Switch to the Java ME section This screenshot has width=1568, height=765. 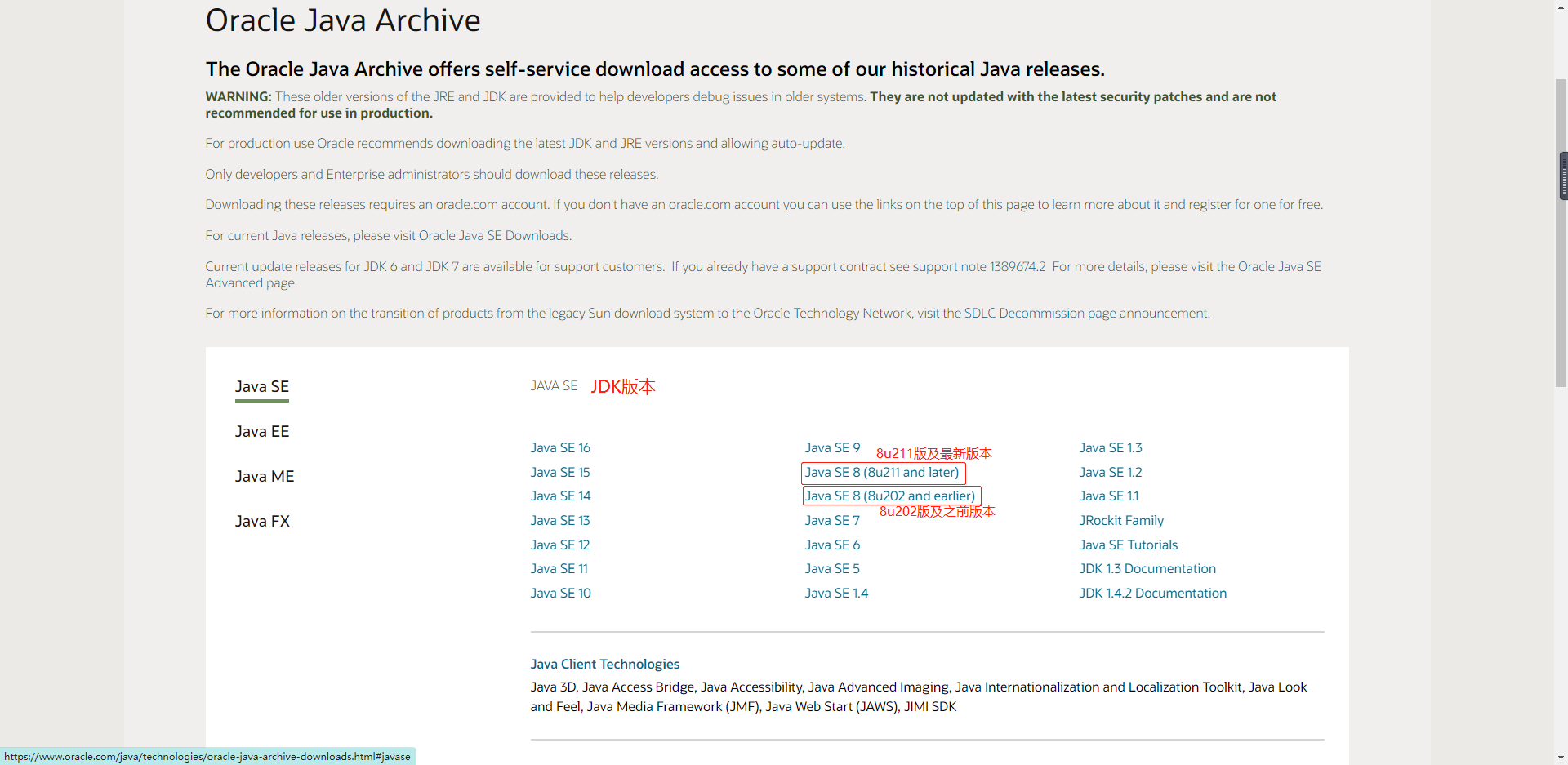tap(264, 476)
